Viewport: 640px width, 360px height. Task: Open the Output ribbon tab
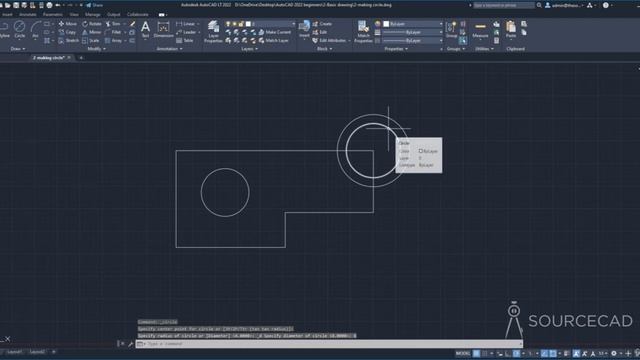tap(113, 14)
